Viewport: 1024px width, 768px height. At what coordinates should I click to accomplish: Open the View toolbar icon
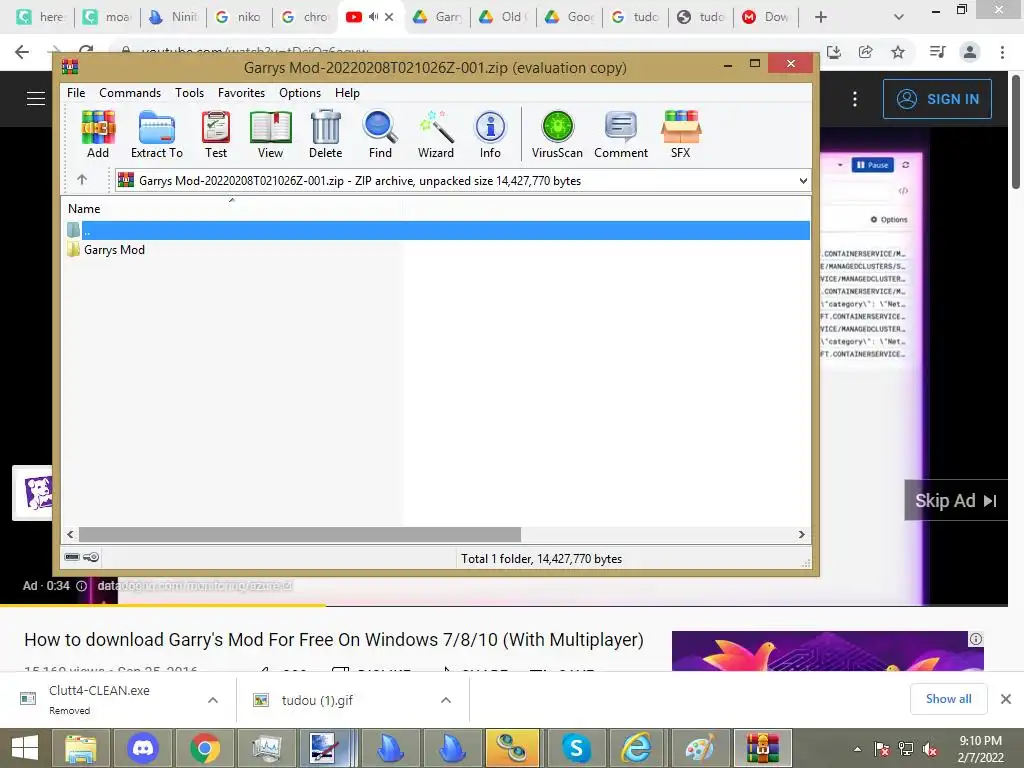[270, 134]
